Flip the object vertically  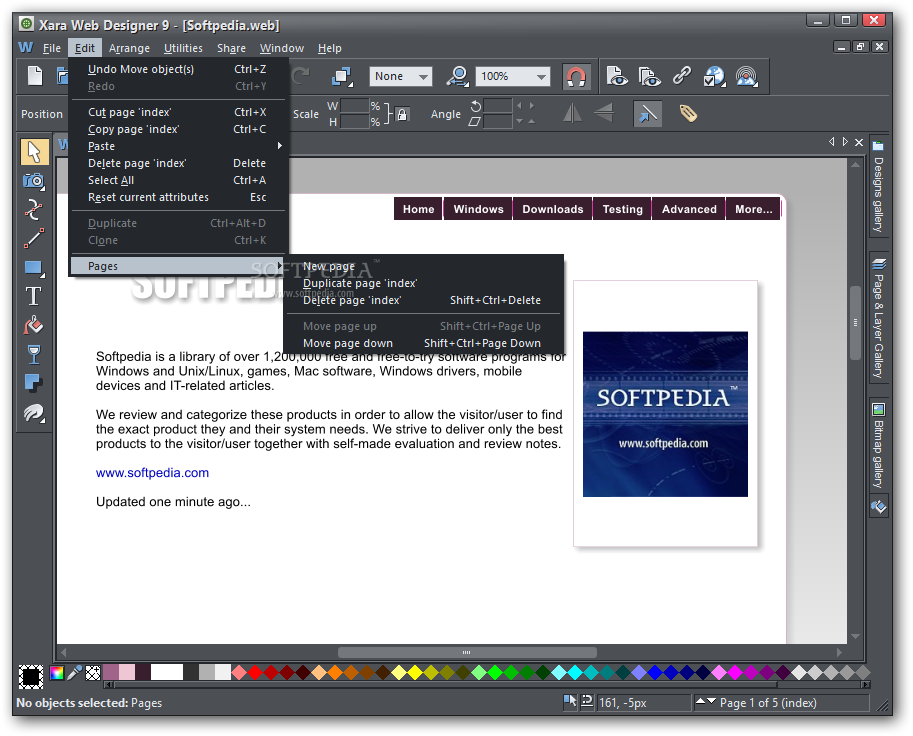[604, 113]
